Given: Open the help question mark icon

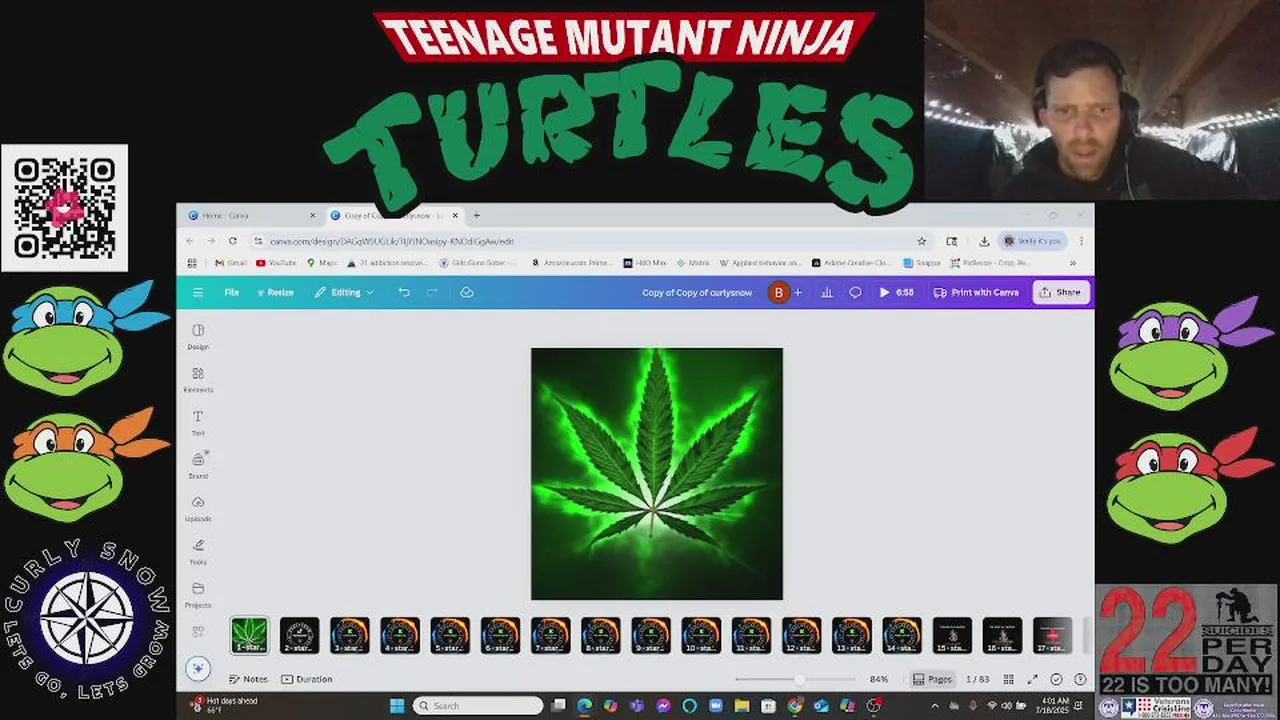Looking at the screenshot, I should tap(1080, 679).
